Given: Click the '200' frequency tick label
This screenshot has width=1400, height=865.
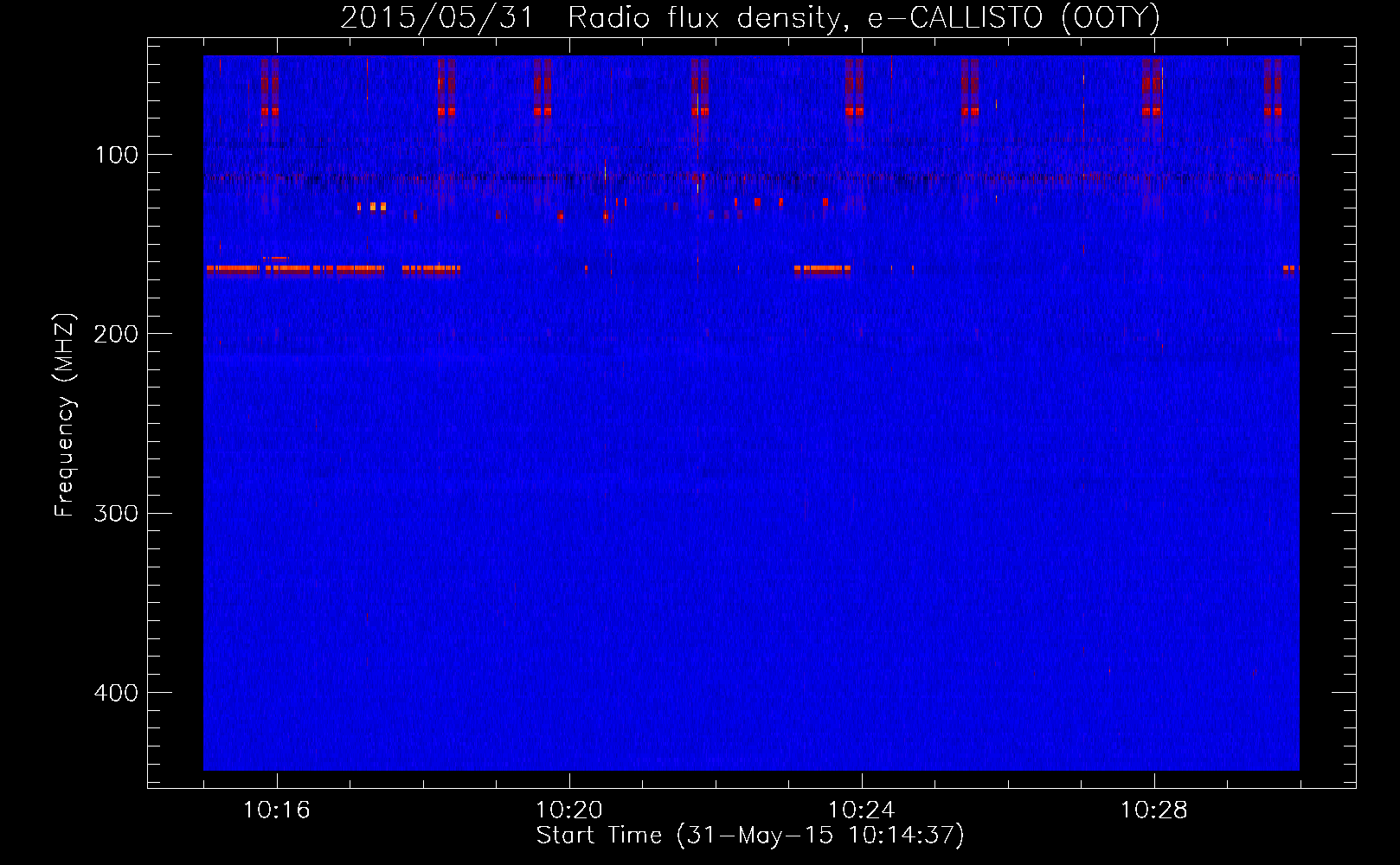Looking at the screenshot, I should point(116,334).
